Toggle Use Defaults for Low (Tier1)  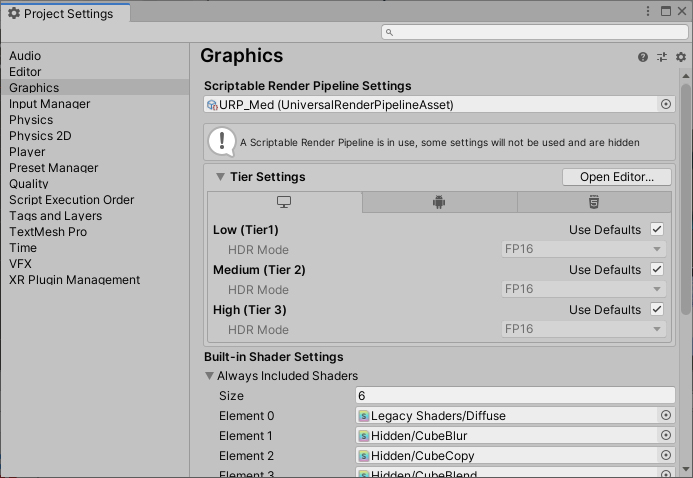657,230
